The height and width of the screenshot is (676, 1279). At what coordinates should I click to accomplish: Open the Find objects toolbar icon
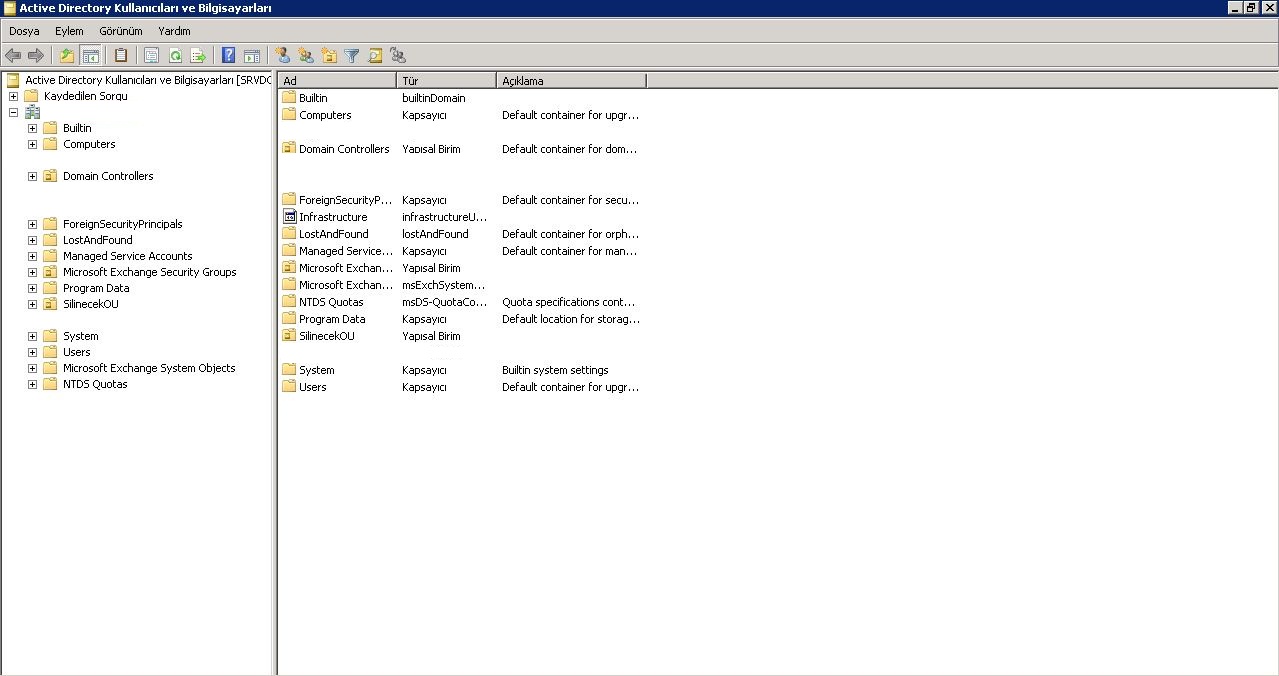click(x=375, y=56)
